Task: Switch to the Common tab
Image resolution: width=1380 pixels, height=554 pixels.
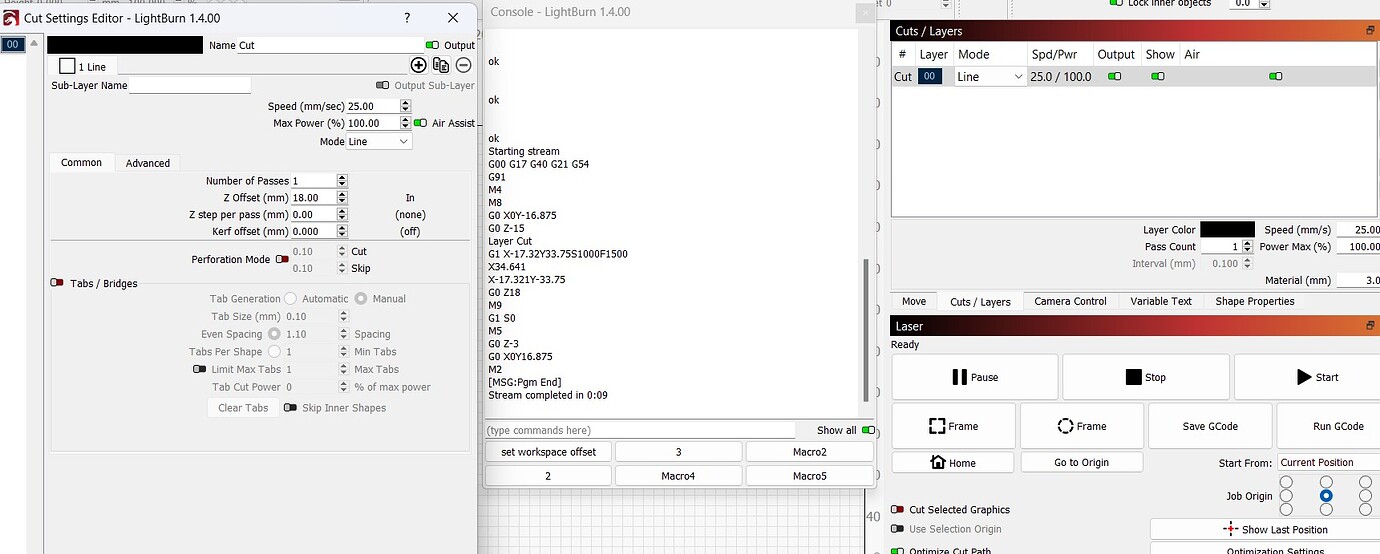Action: (x=82, y=162)
